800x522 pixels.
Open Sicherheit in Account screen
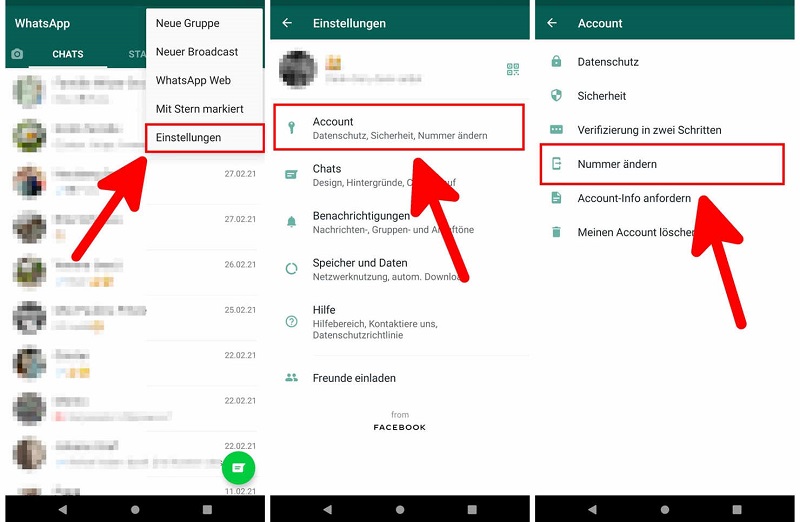coord(664,96)
